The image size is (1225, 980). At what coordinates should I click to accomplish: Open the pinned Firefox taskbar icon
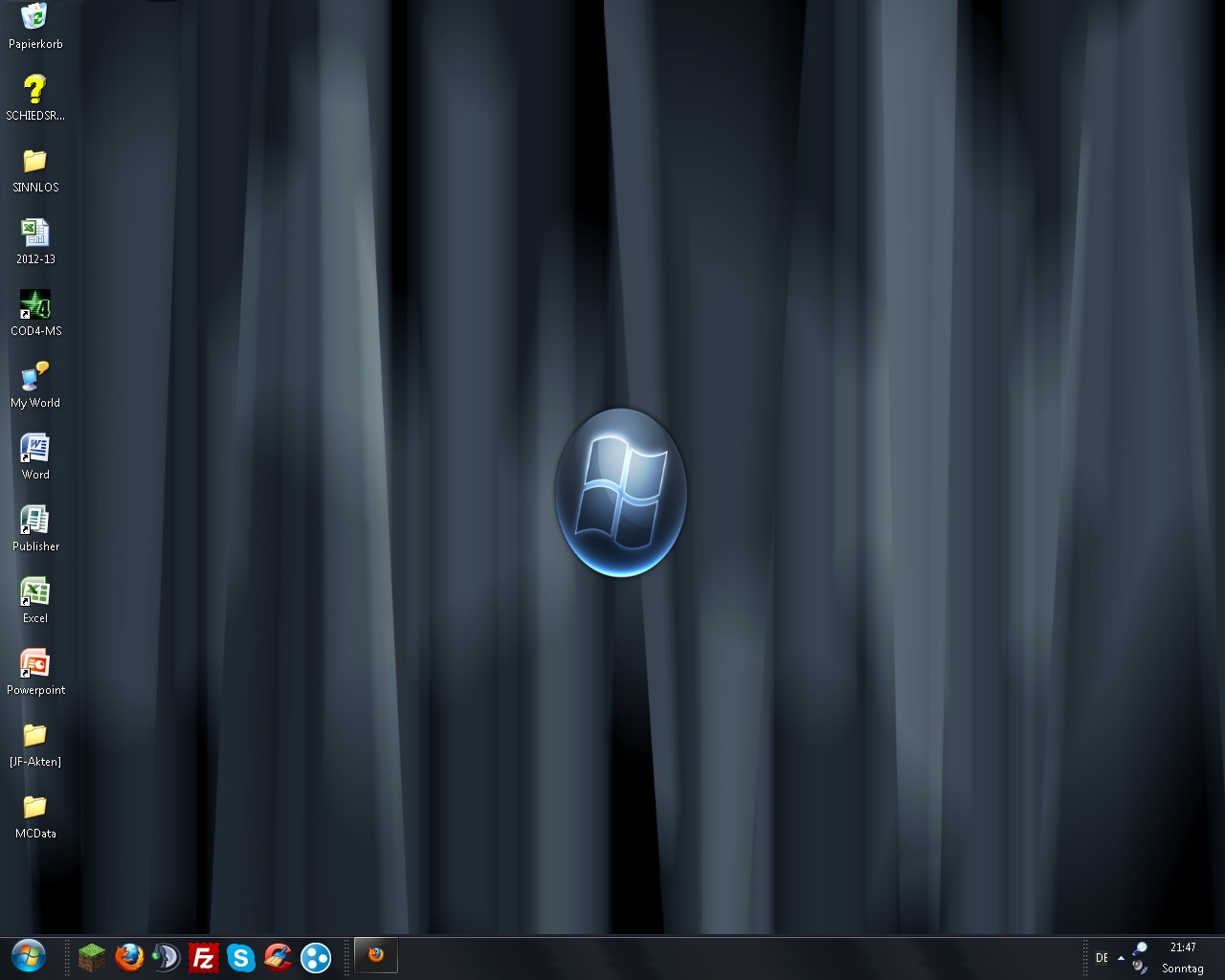coord(129,957)
